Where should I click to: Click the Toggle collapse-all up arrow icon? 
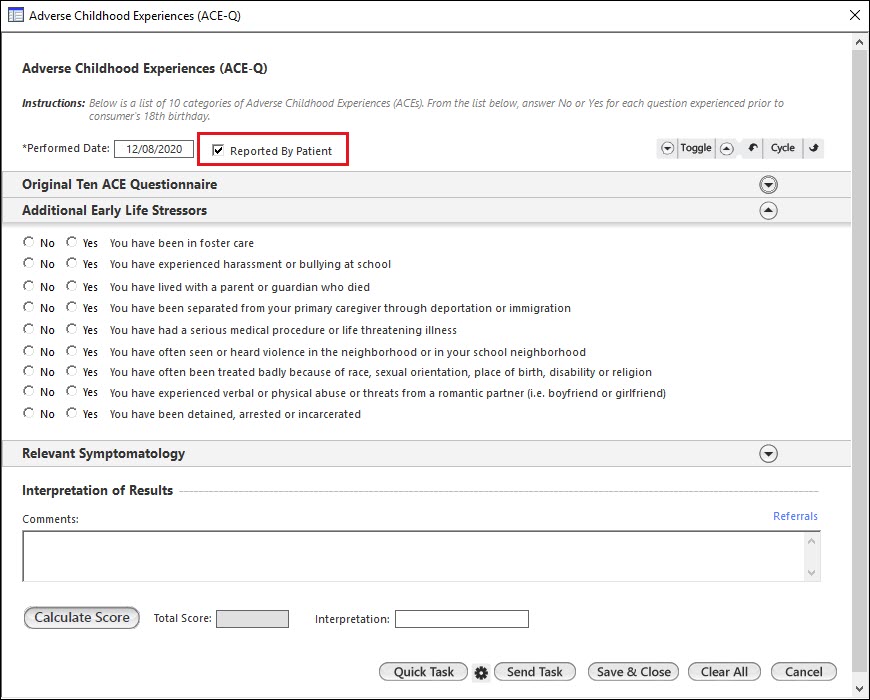pyautogui.click(x=727, y=148)
